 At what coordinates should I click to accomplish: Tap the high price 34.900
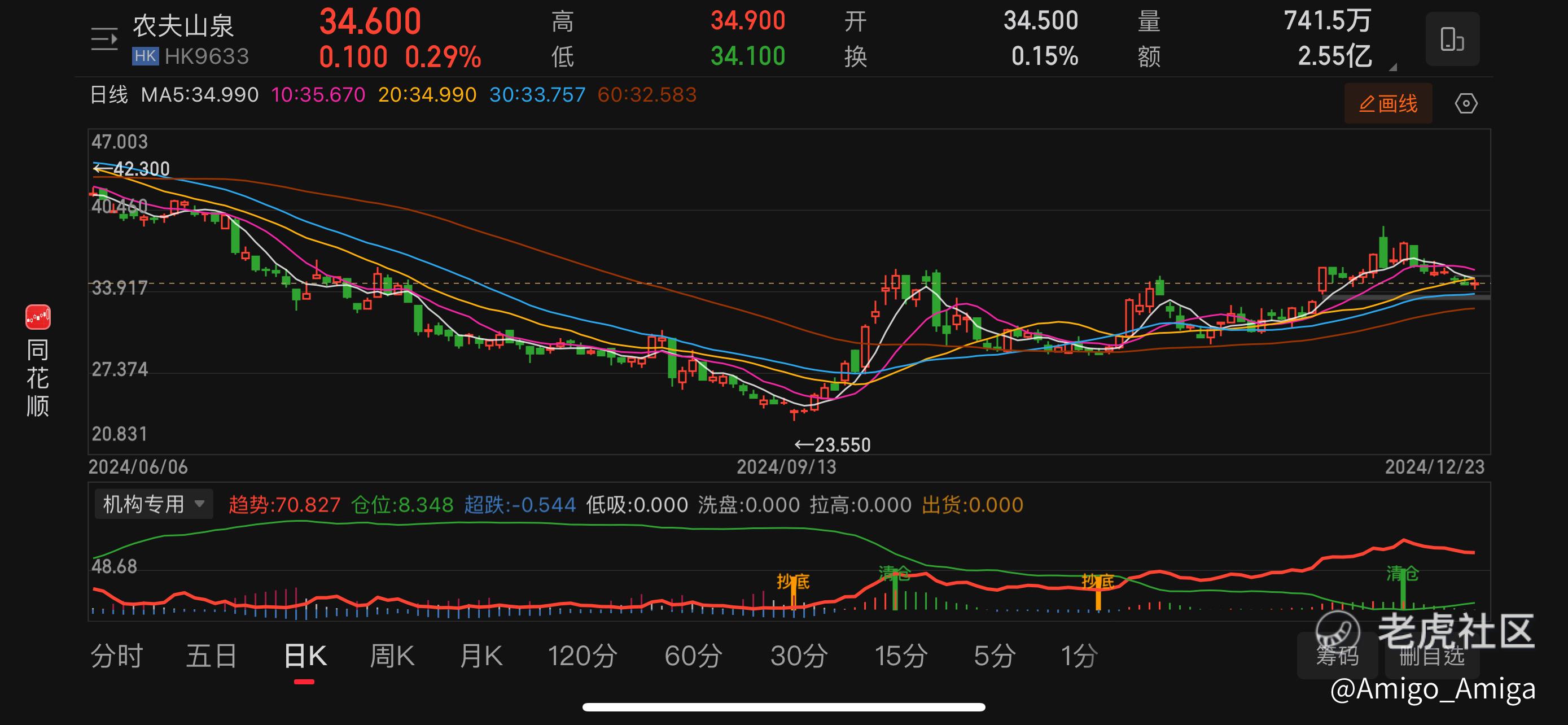748,21
